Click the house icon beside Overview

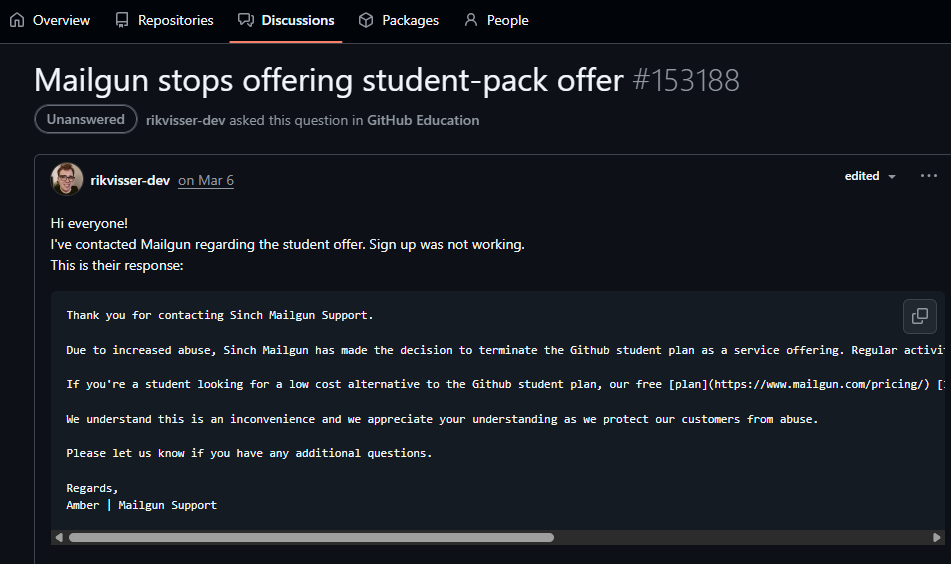click(17, 20)
